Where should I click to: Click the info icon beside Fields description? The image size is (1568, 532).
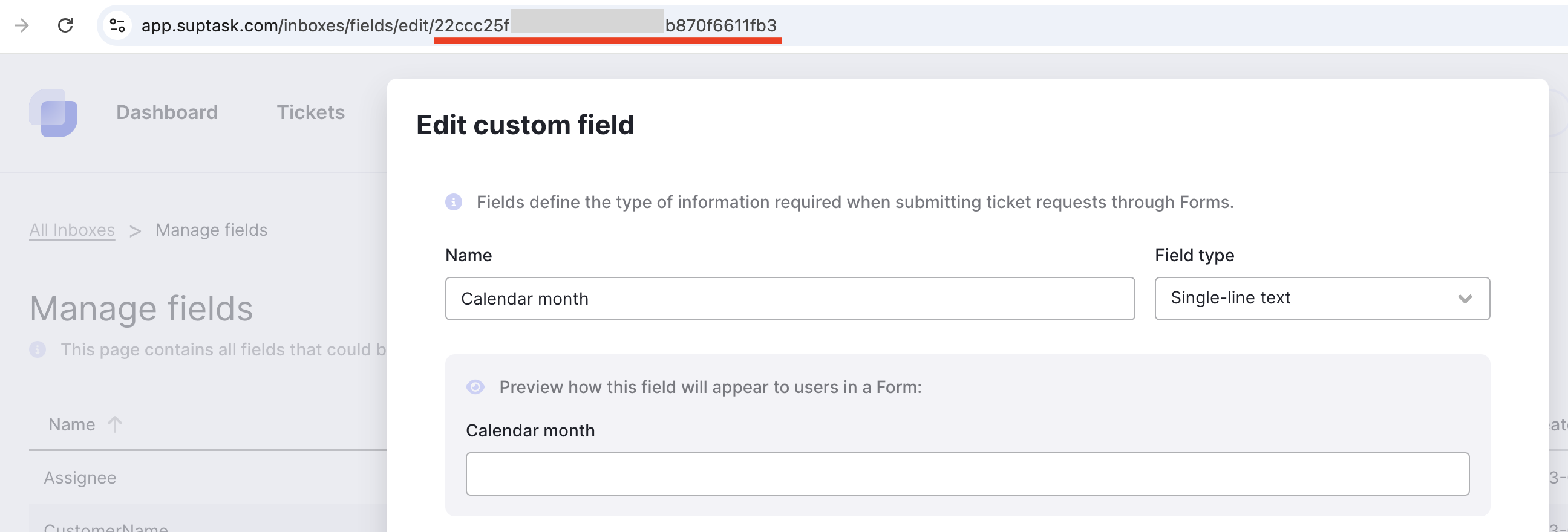click(454, 202)
